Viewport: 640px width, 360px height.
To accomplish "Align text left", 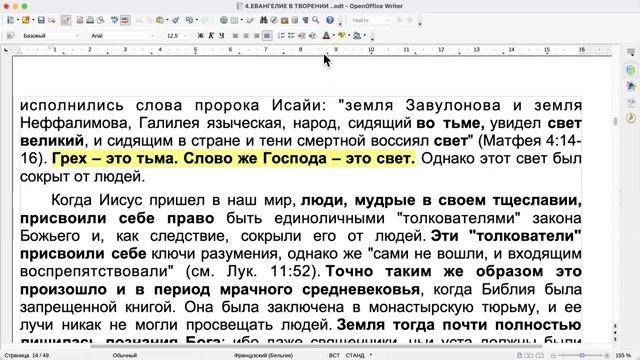I will (236, 36).
